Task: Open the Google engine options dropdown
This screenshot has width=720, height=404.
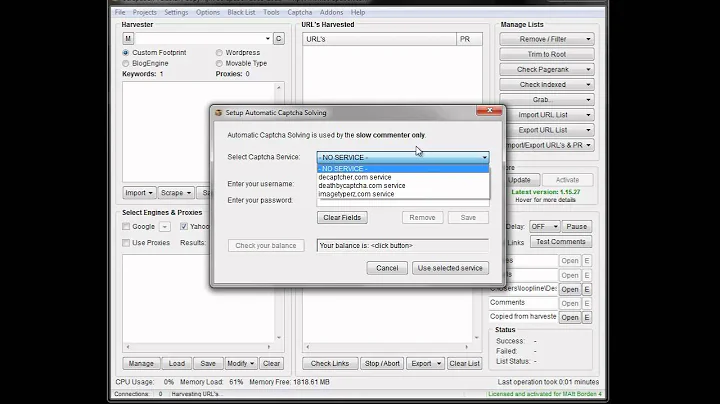Action: (165, 226)
